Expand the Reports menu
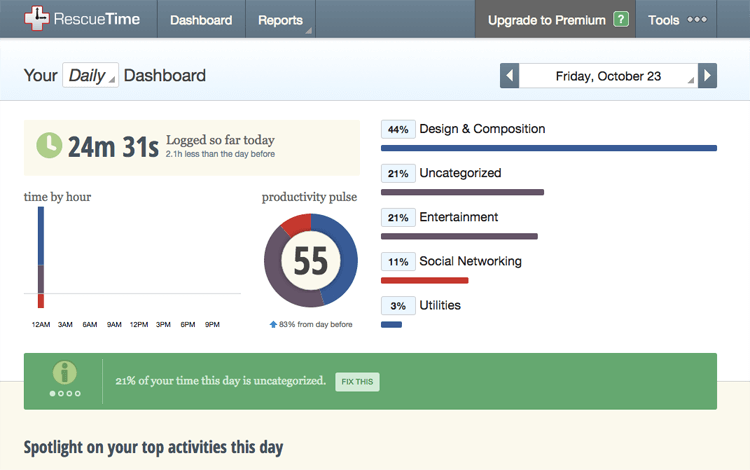This screenshot has width=750, height=470. pos(280,20)
